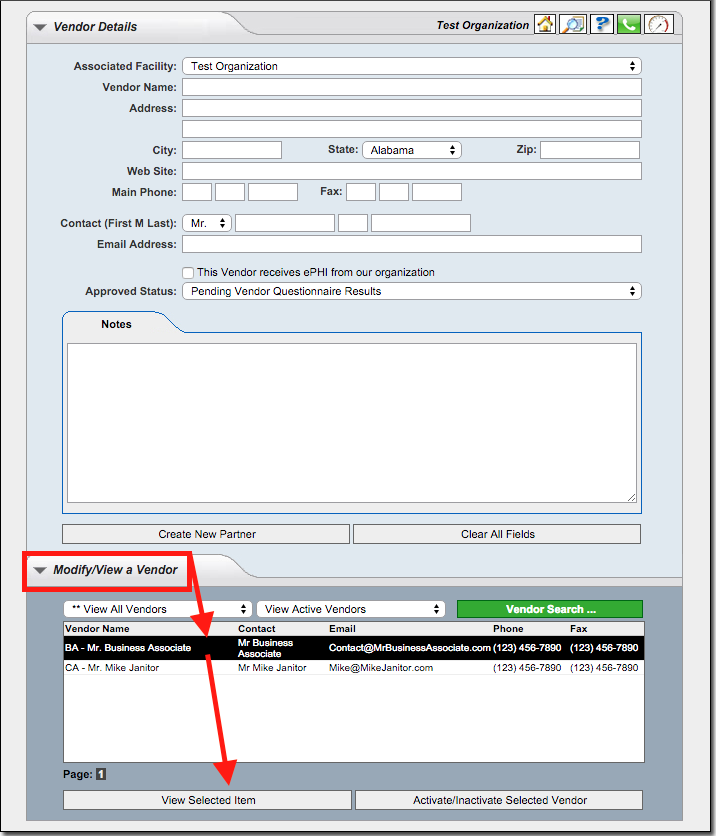716x836 pixels.
Task: Click the green Vendor Search button
Action: click(x=550, y=609)
